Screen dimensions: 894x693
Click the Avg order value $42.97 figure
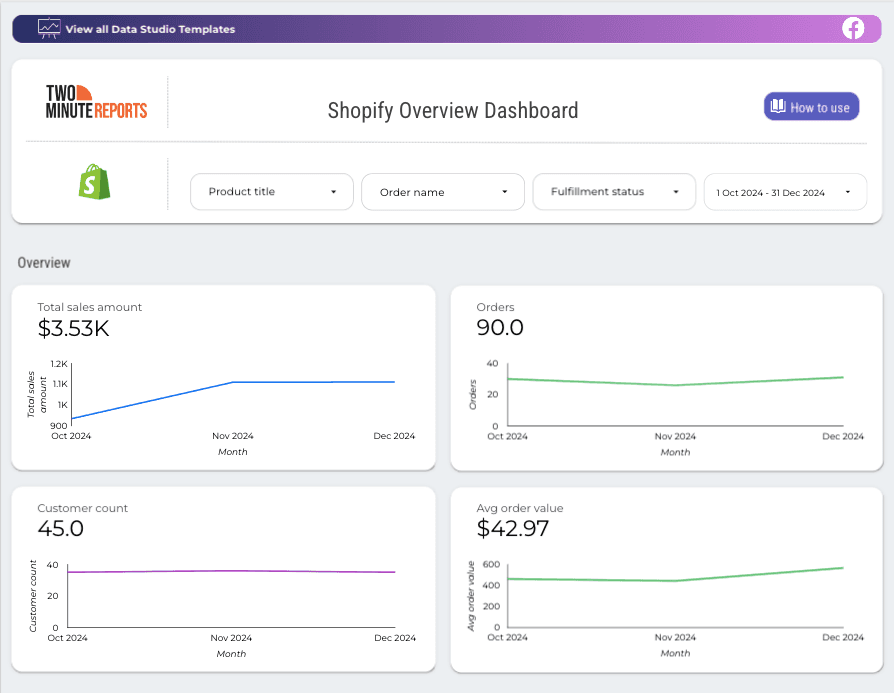512,529
